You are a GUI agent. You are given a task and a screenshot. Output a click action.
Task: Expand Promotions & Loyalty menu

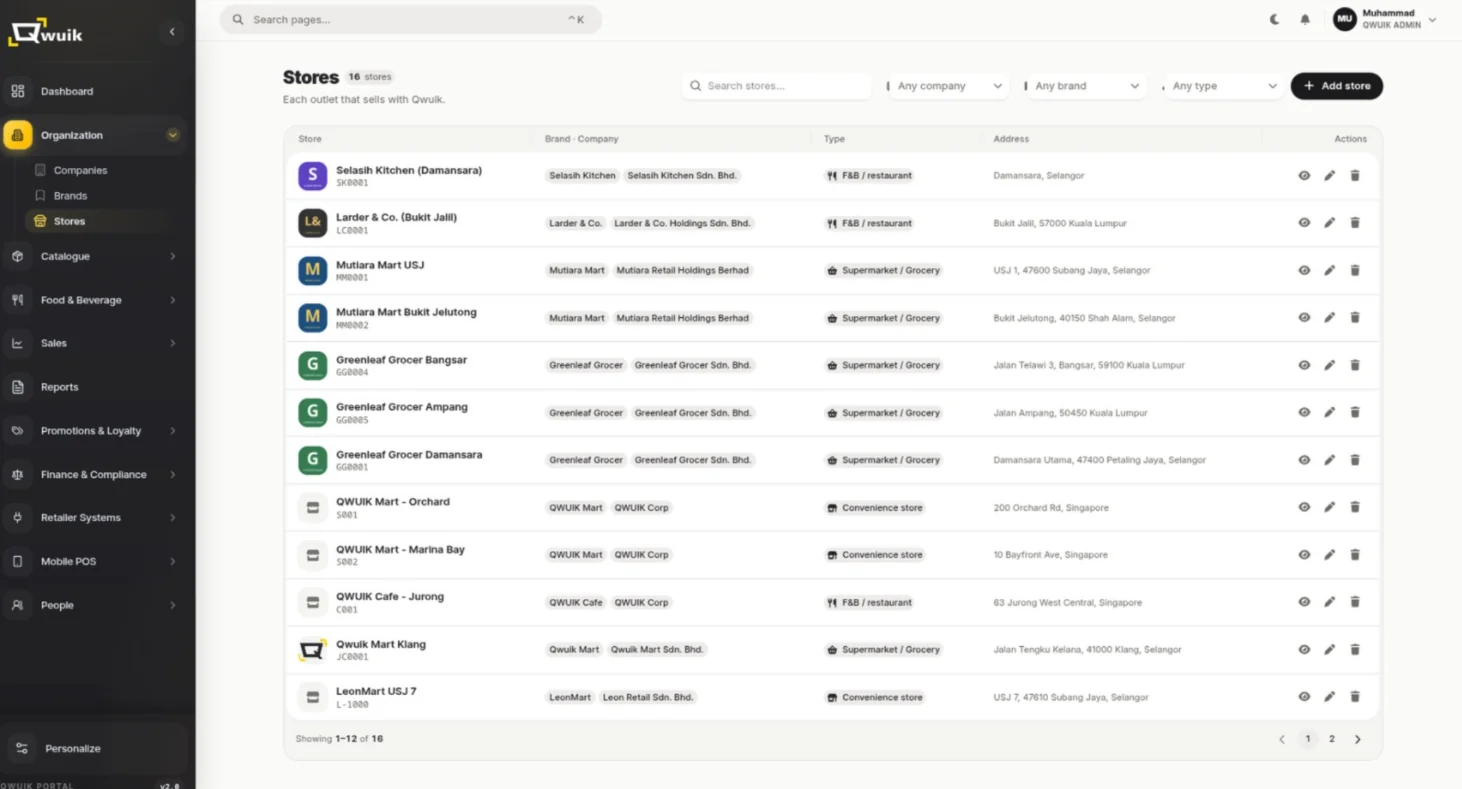pos(95,431)
